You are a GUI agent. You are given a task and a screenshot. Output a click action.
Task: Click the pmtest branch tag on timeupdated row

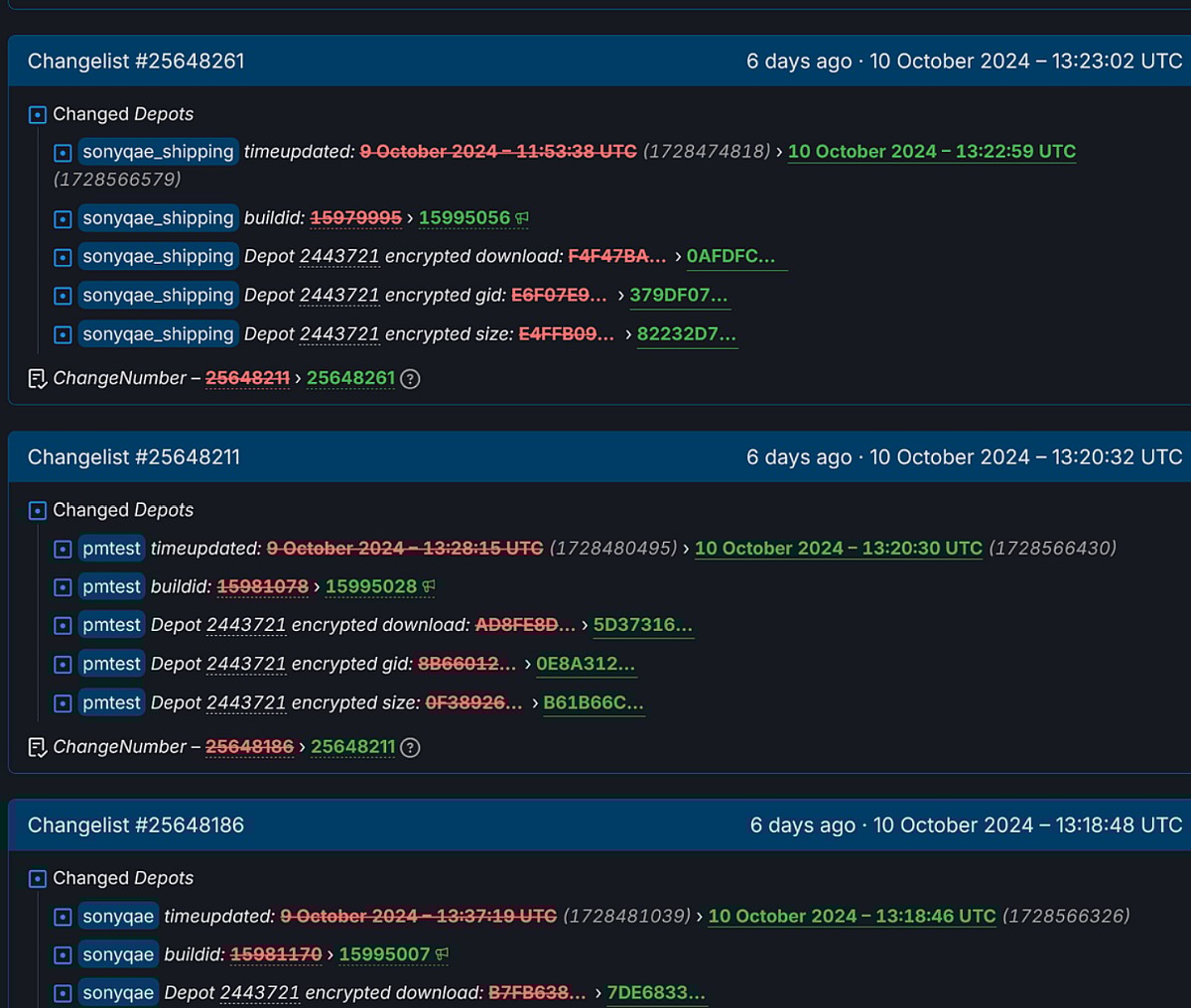[x=111, y=549]
